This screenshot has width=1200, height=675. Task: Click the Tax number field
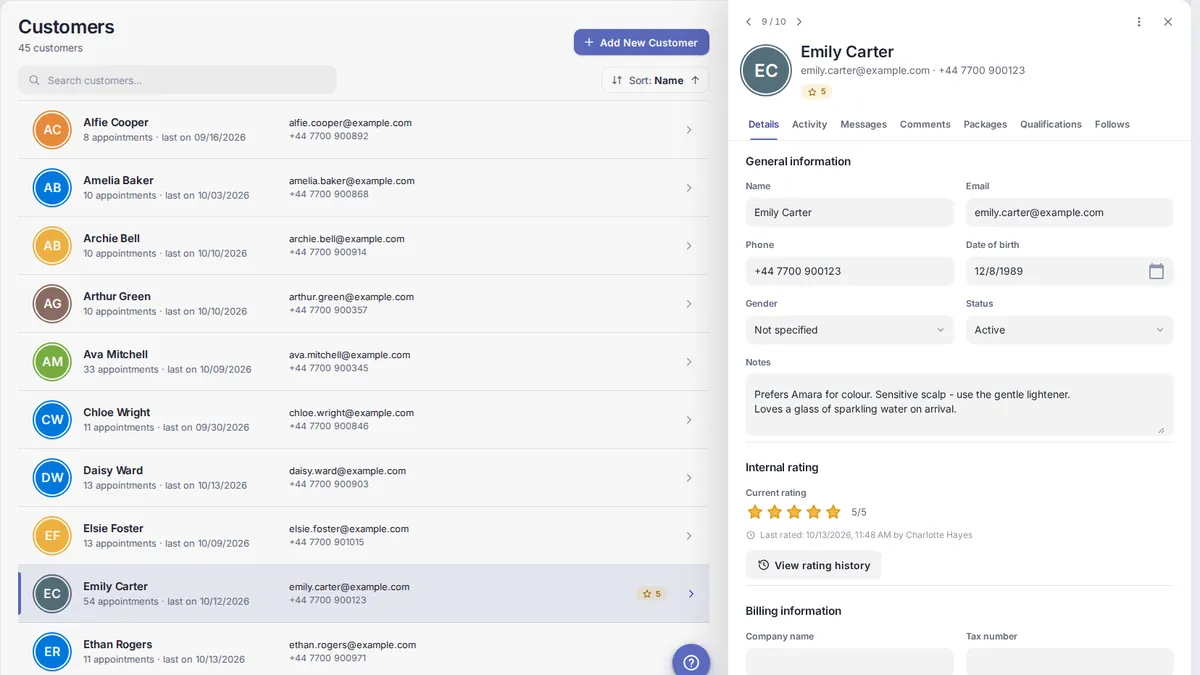(1069, 661)
